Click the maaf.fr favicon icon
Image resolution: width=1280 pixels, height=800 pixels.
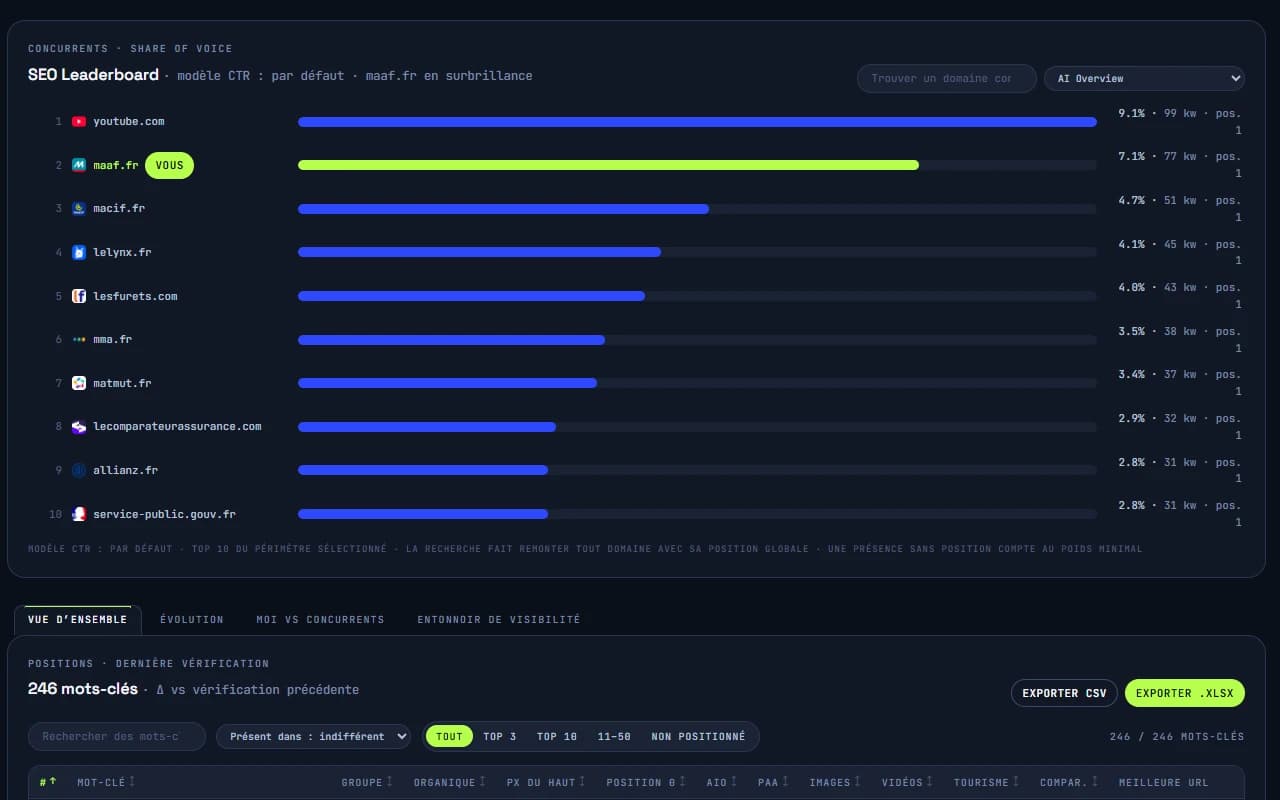click(x=79, y=165)
